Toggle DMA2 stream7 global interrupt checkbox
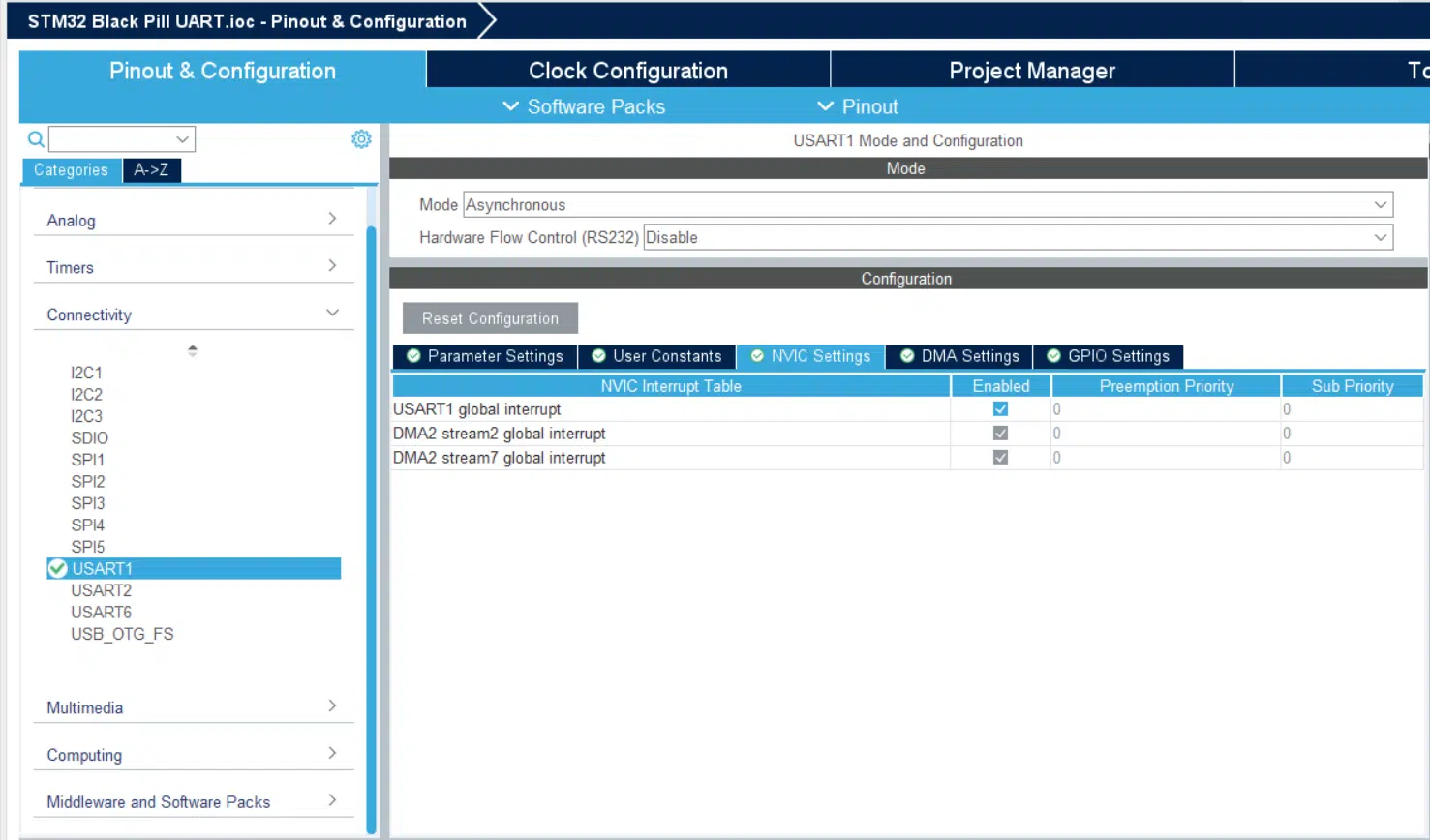 [1000, 458]
